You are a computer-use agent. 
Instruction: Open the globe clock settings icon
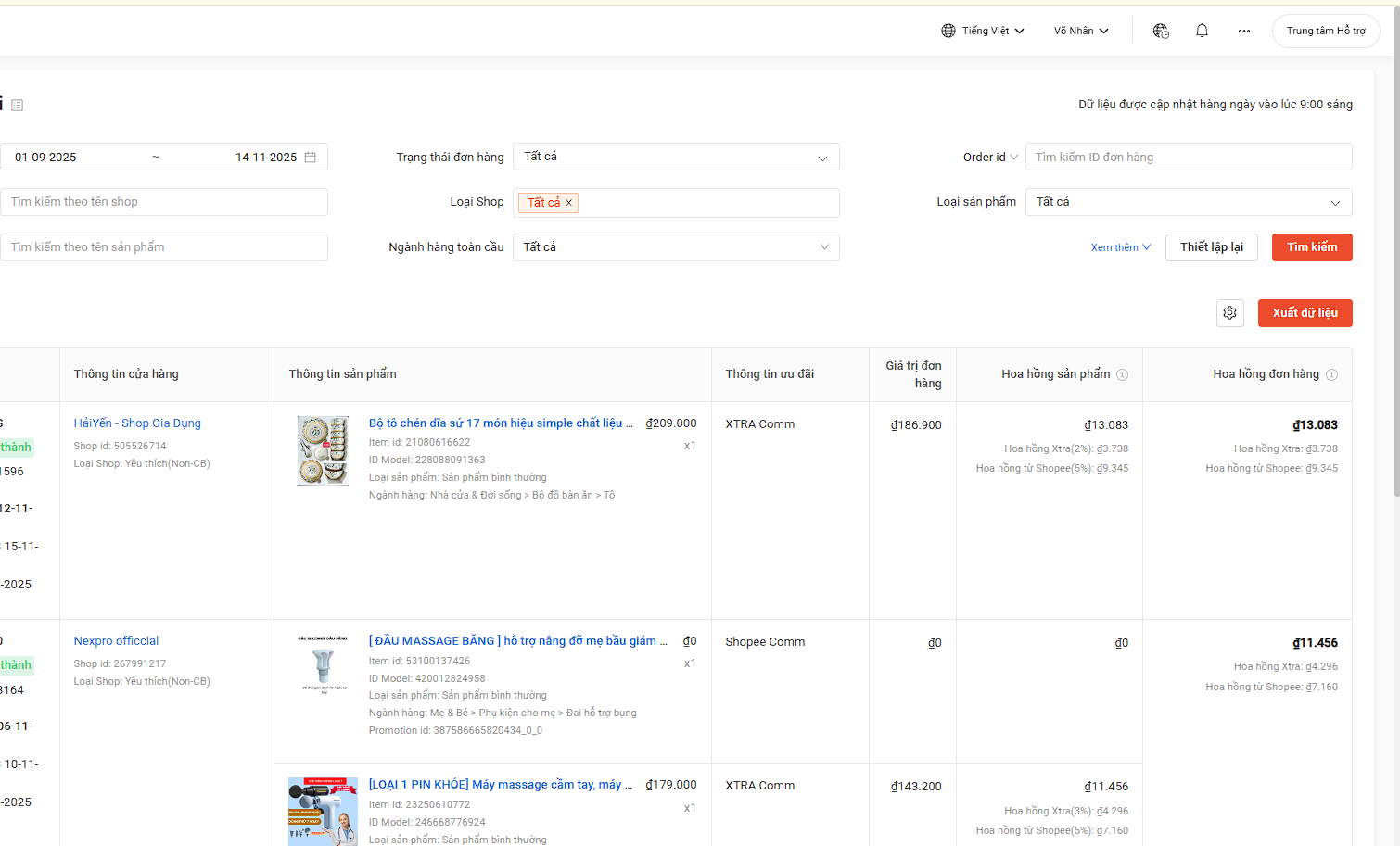tap(1161, 31)
